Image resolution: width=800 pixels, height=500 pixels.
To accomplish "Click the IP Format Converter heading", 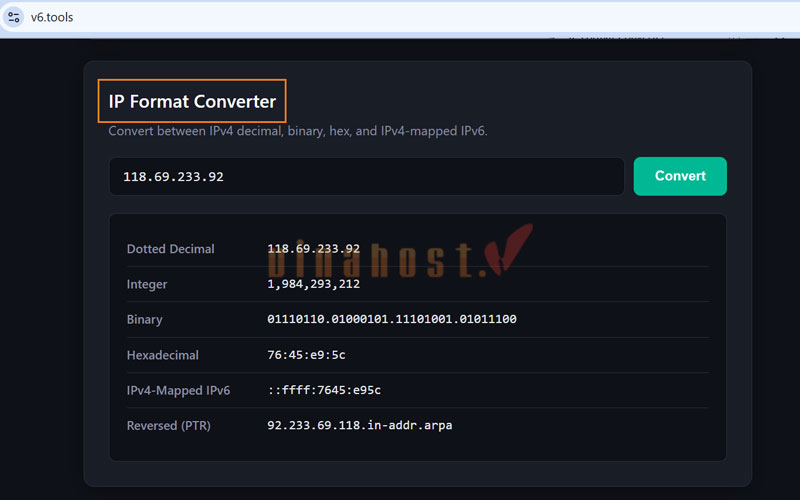I will tap(192, 101).
